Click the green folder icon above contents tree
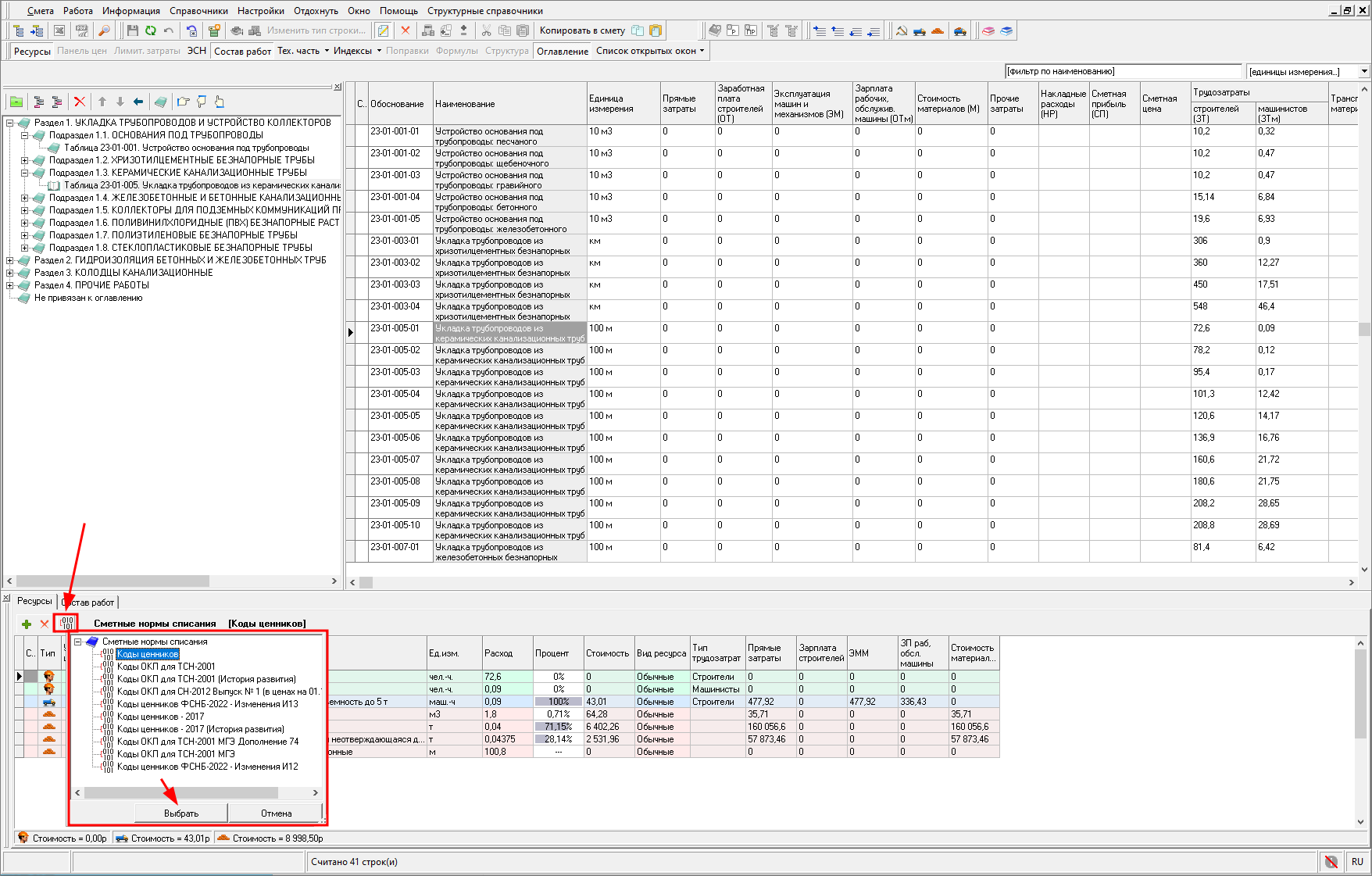 click(x=16, y=102)
